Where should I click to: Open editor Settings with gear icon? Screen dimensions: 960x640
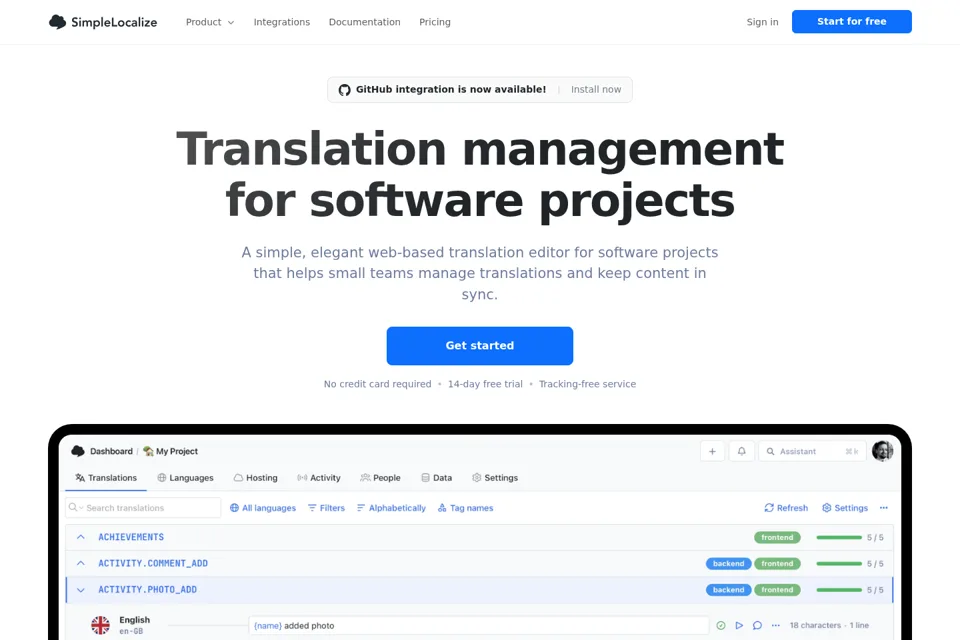[845, 508]
